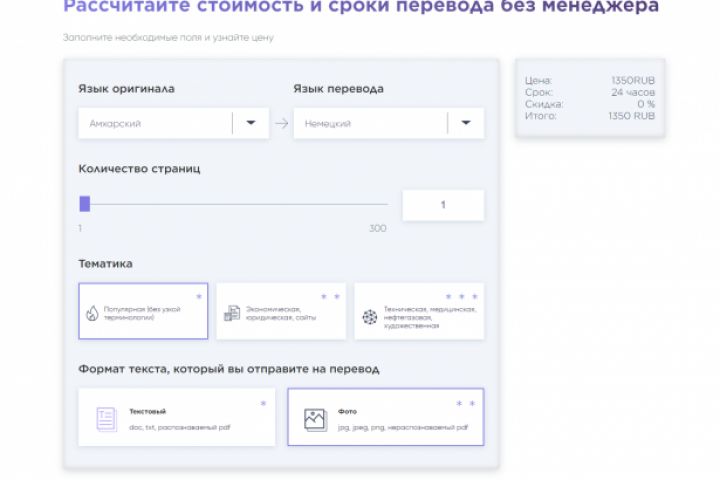Screen dimensions: 720x480
Task: Click the page count slider handle
Action: click(84, 203)
